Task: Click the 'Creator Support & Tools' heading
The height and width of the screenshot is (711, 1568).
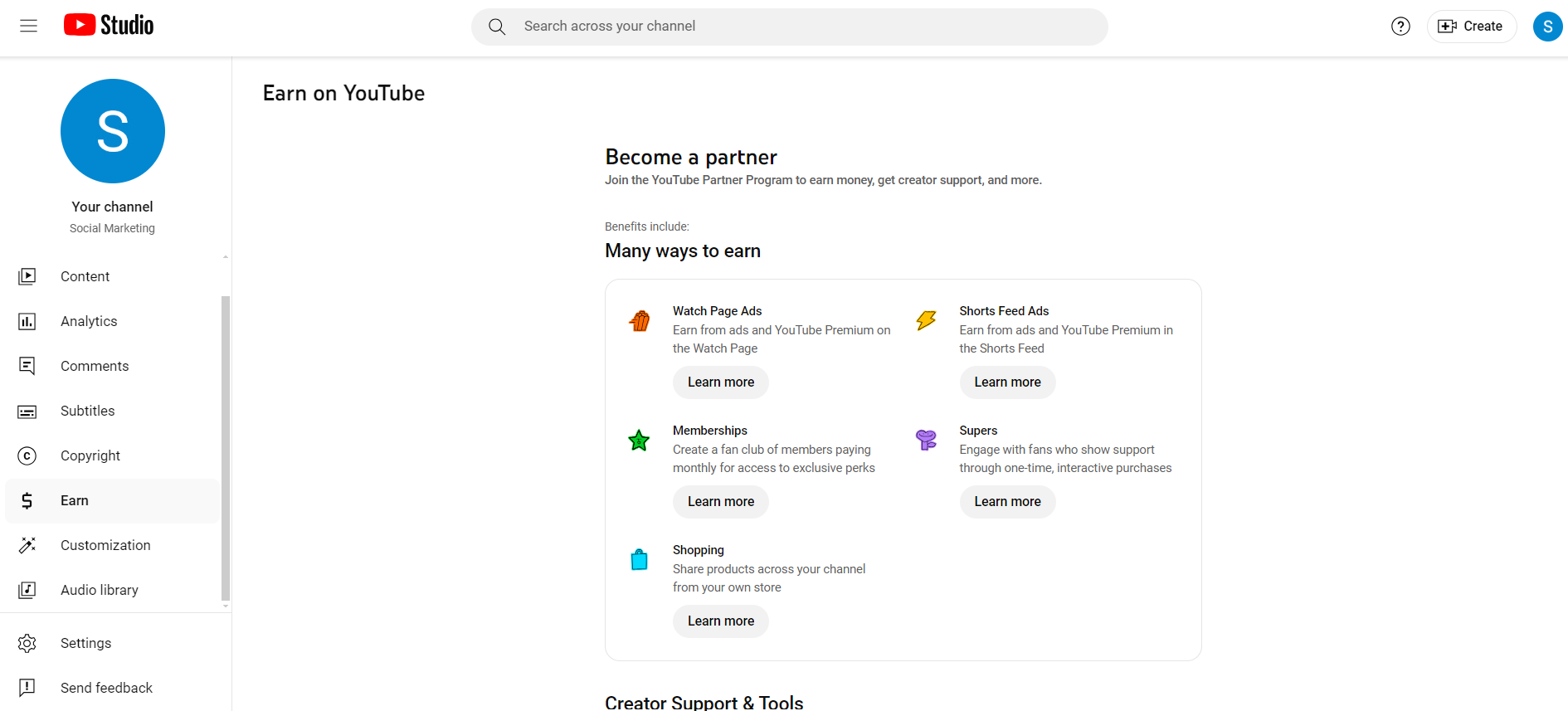Action: tap(704, 702)
